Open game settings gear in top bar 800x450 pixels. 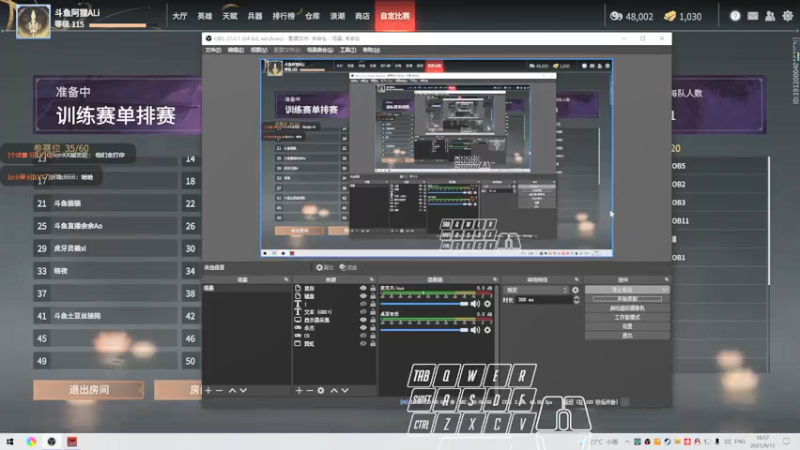(x=788, y=16)
